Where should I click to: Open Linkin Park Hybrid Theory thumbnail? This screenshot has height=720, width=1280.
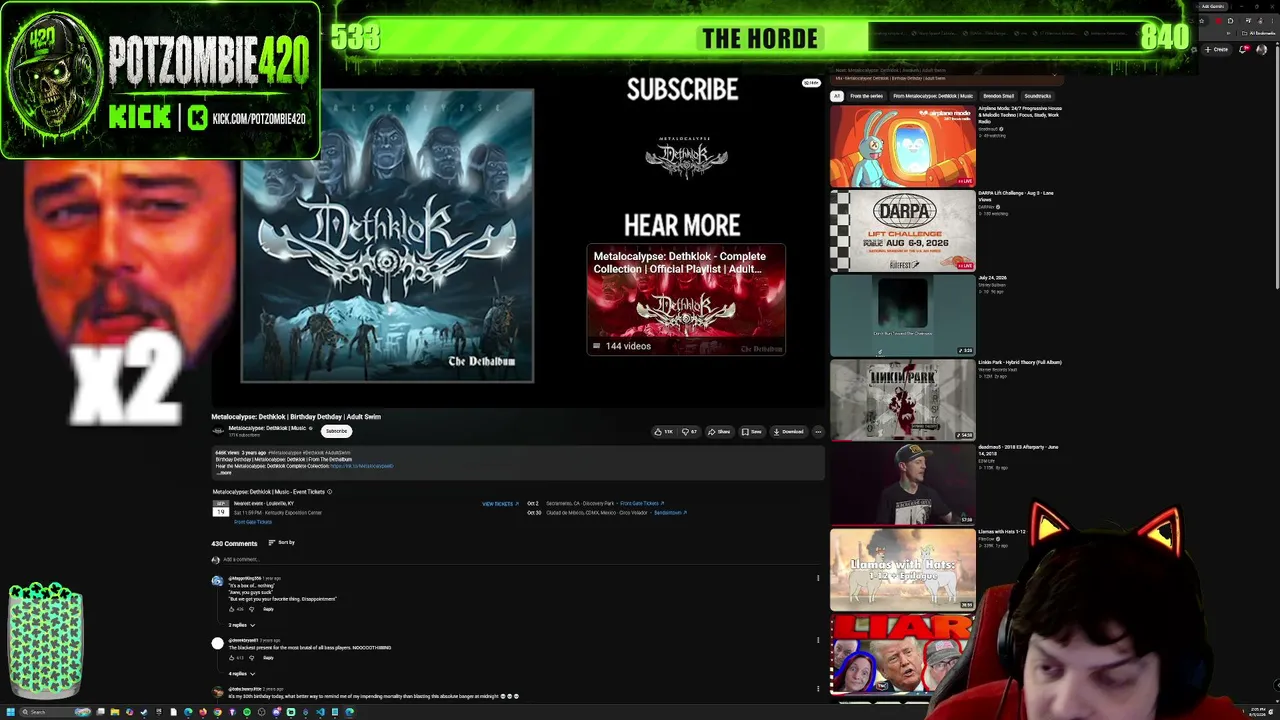click(902, 400)
